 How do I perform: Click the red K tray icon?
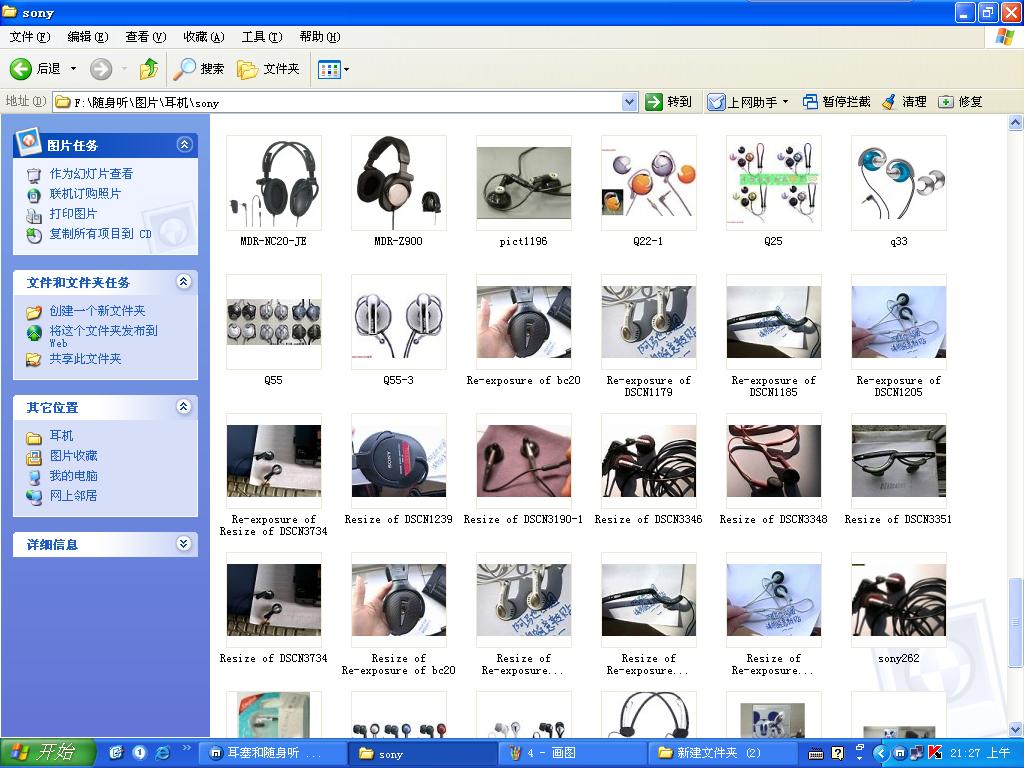pos(935,753)
